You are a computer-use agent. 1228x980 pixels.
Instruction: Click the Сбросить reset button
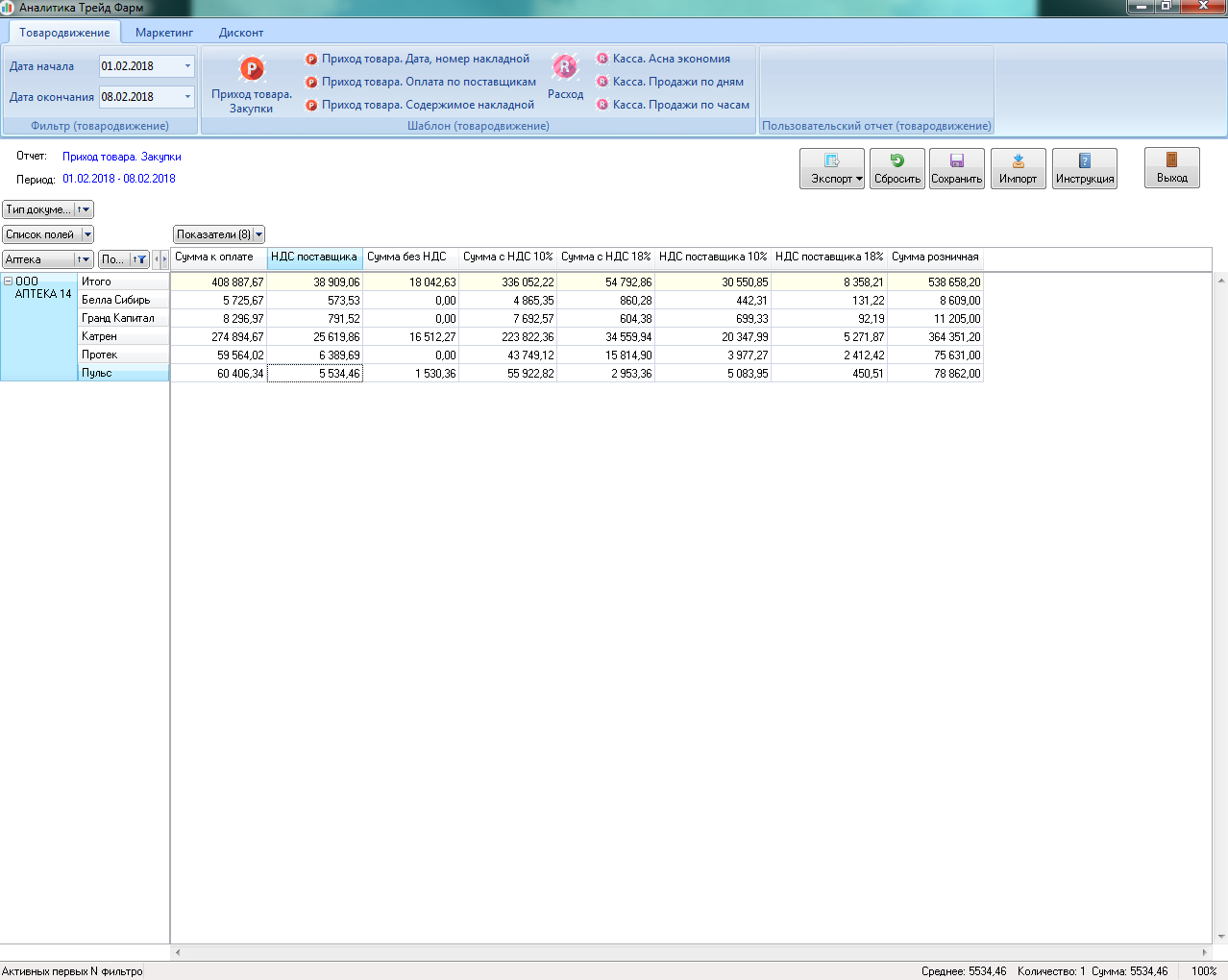click(897, 168)
